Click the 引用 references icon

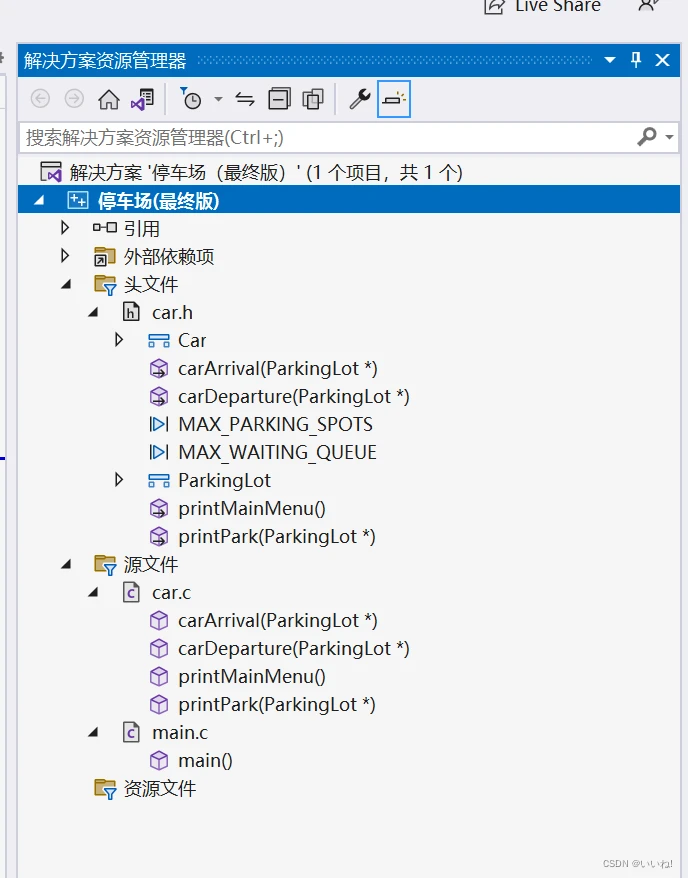click(x=105, y=227)
